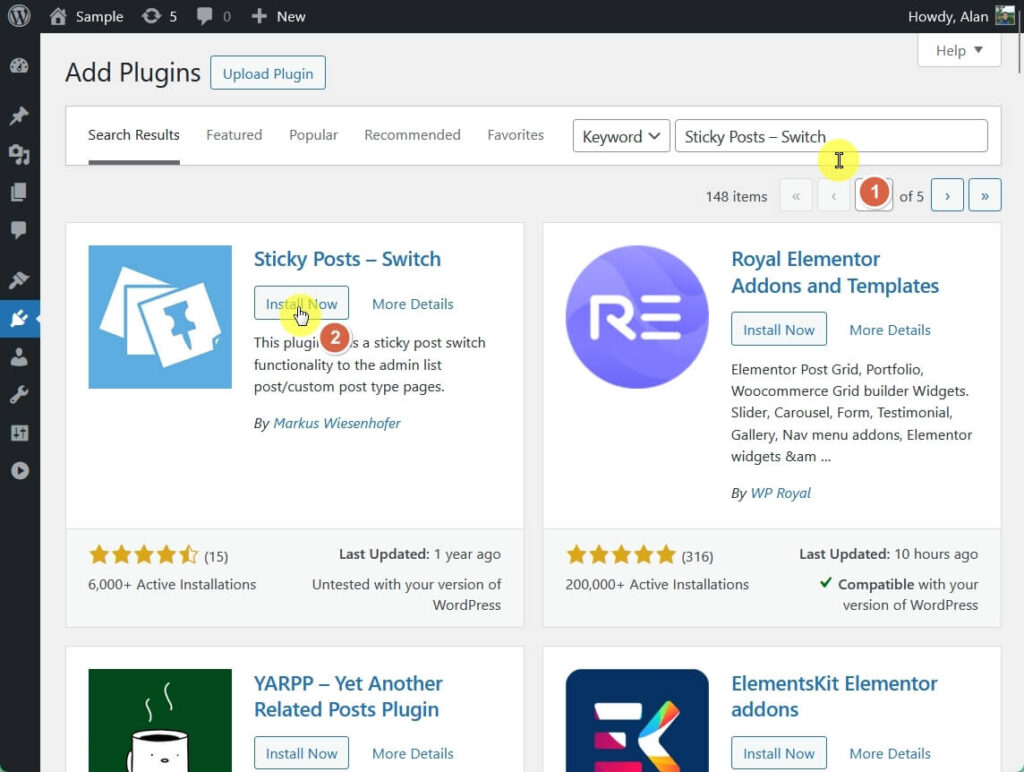The image size is (1024, 772).
Task: Click the 6,000+ Active Installations text
Action: pos(172,584)
